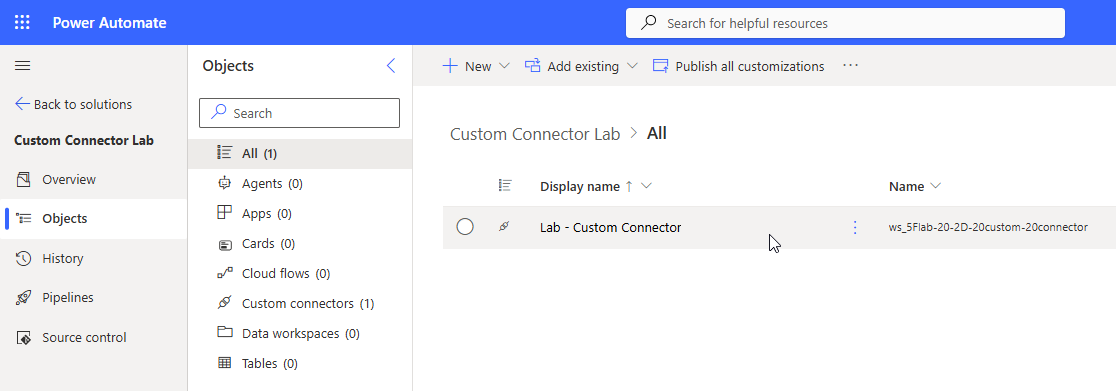
Task: Click the Source control icon
Action: click(x=23, y=338)
